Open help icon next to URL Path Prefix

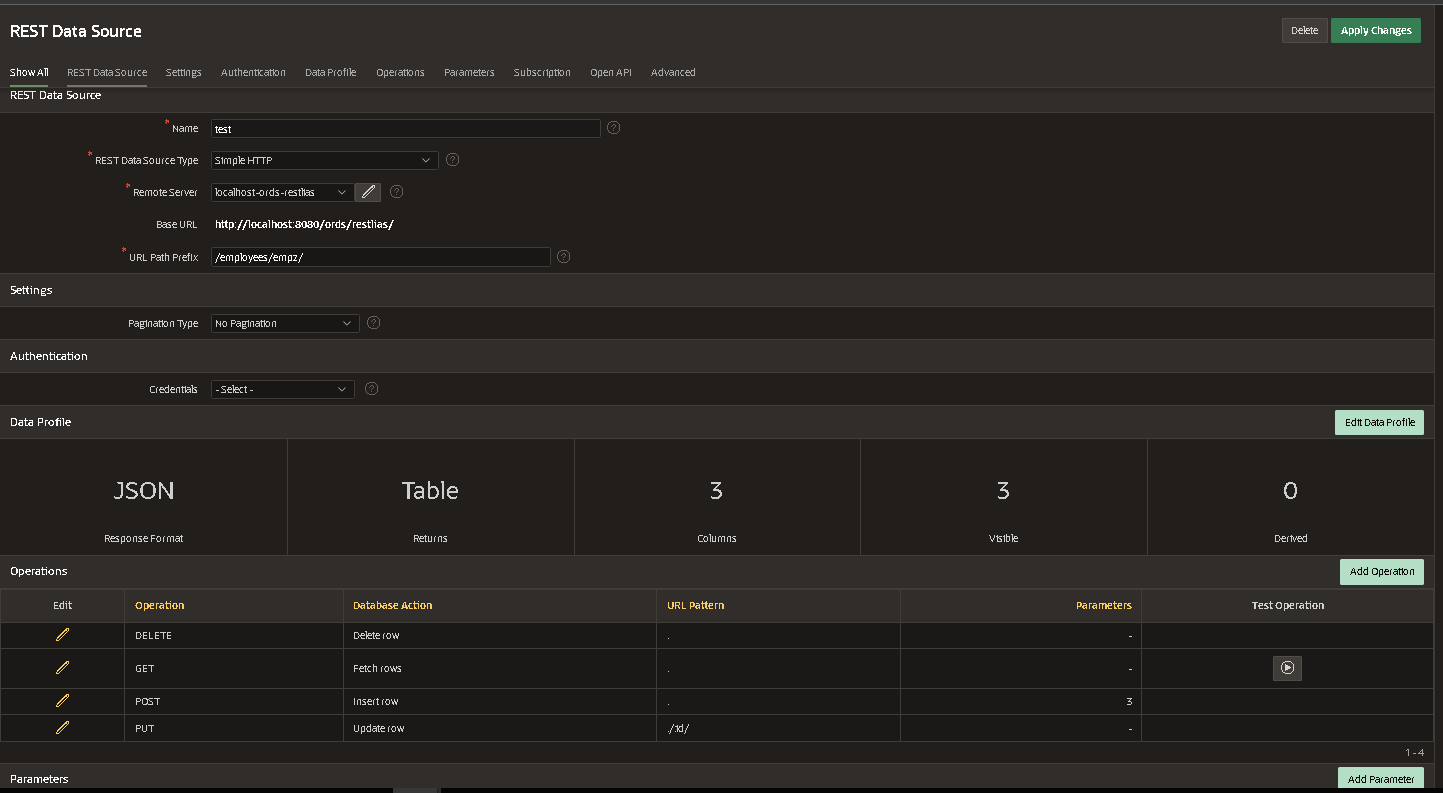tap(564, 257)
